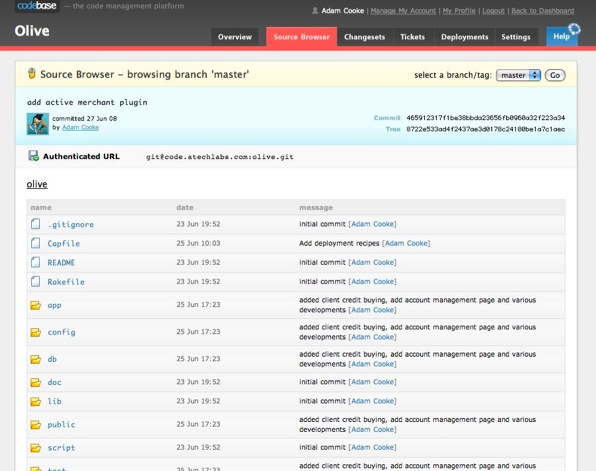Viewport: 596px width, 471px height.
Task: Open the public folder link
Action: pyautogui.click(x=61, y=425)
